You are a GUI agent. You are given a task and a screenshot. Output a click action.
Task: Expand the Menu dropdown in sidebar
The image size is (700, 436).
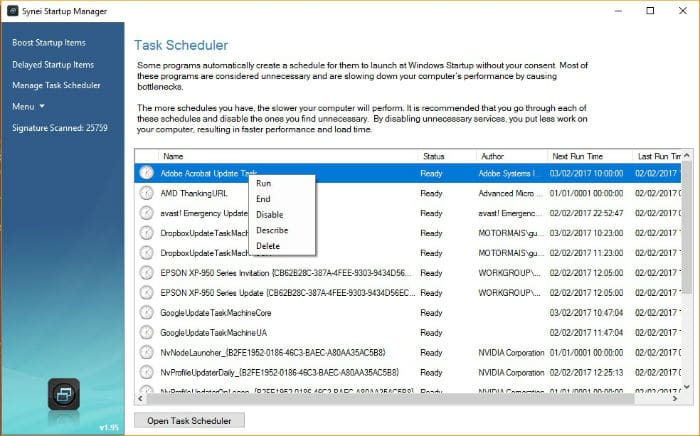pyautogui.click(x=29, y=107)
